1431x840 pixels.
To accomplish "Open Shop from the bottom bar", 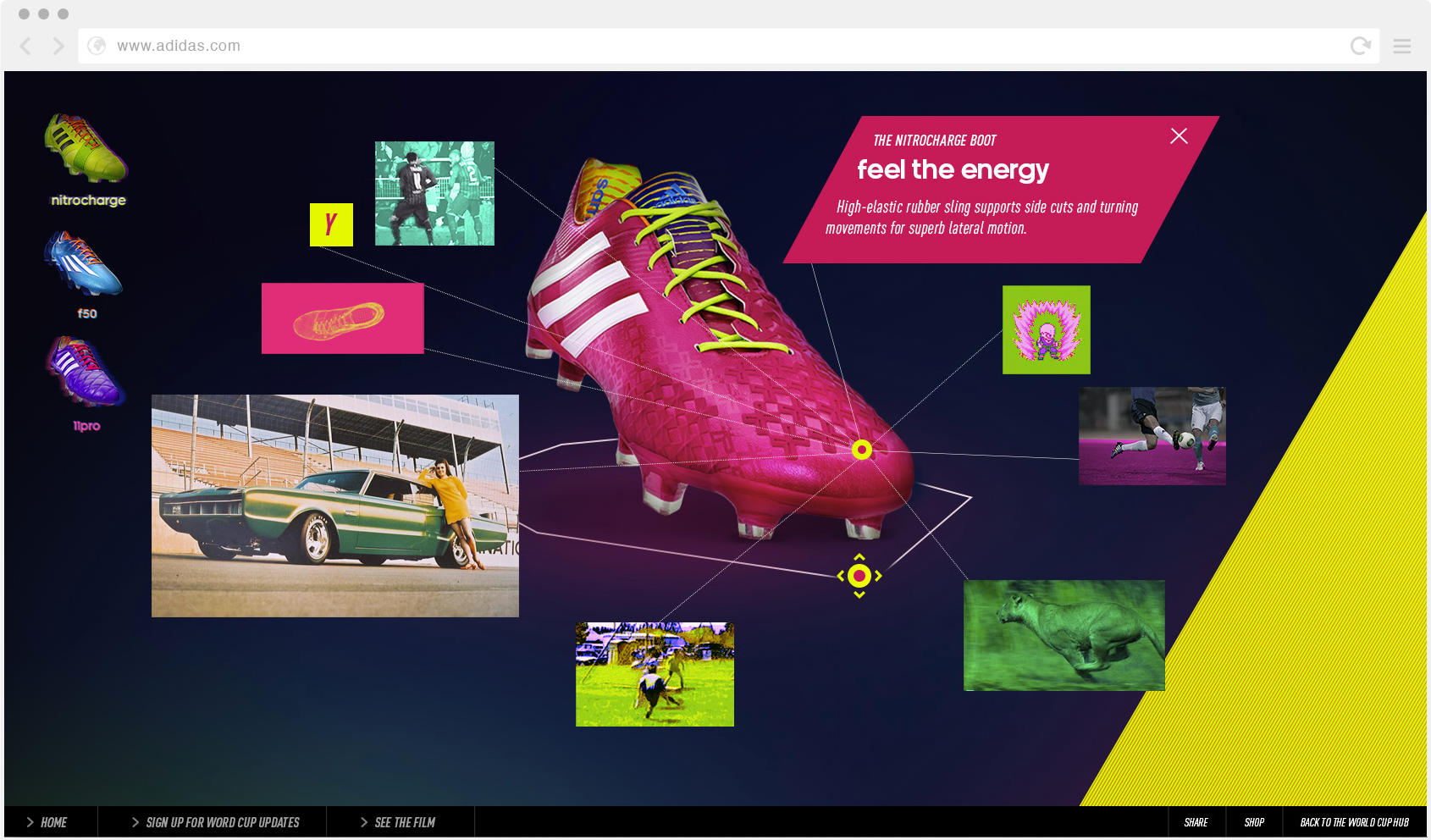I will click(x=1254, y=822).
